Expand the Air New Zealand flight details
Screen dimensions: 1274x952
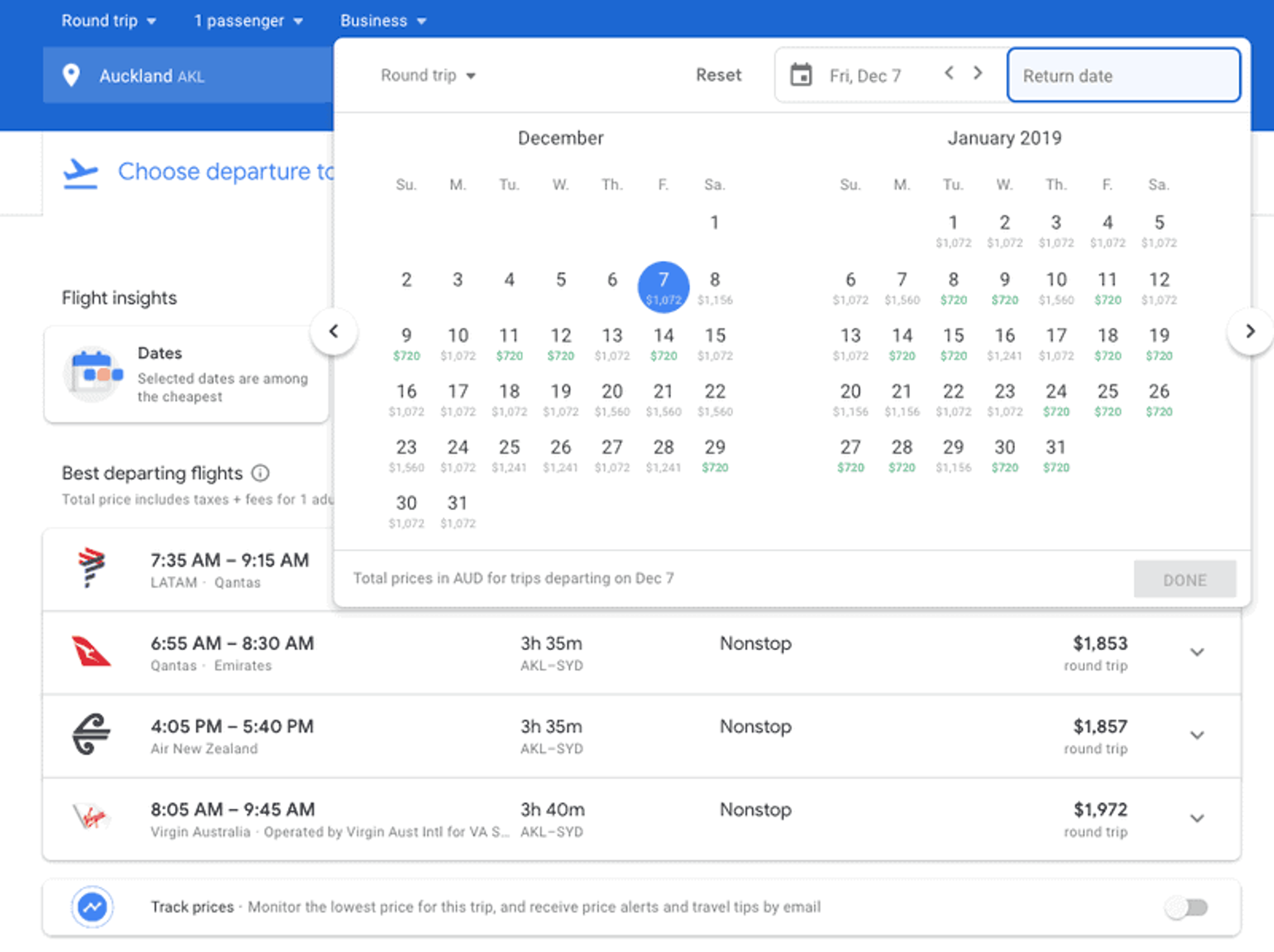tap(1197, 735)
